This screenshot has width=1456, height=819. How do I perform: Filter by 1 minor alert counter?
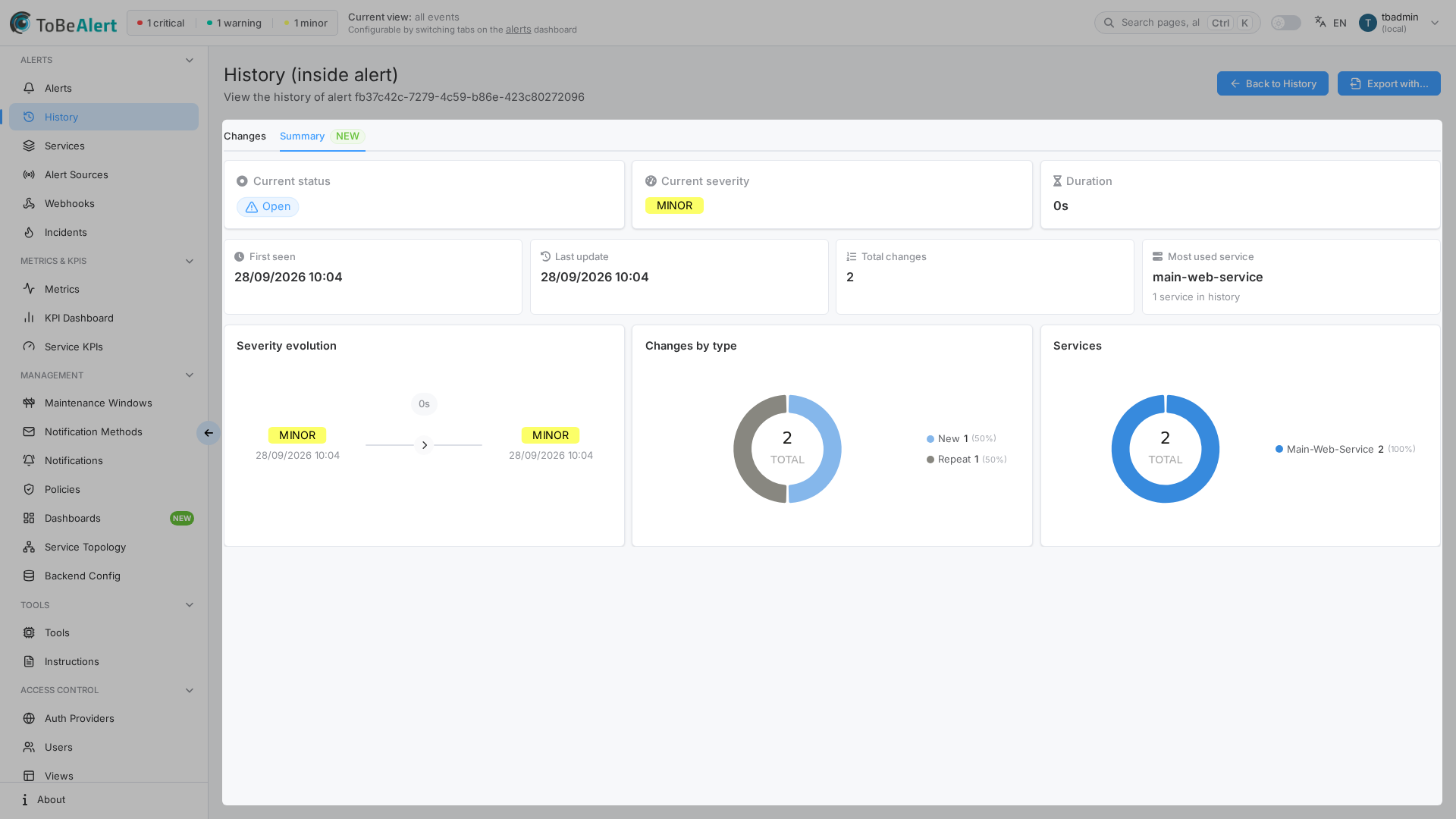point(306,23)
